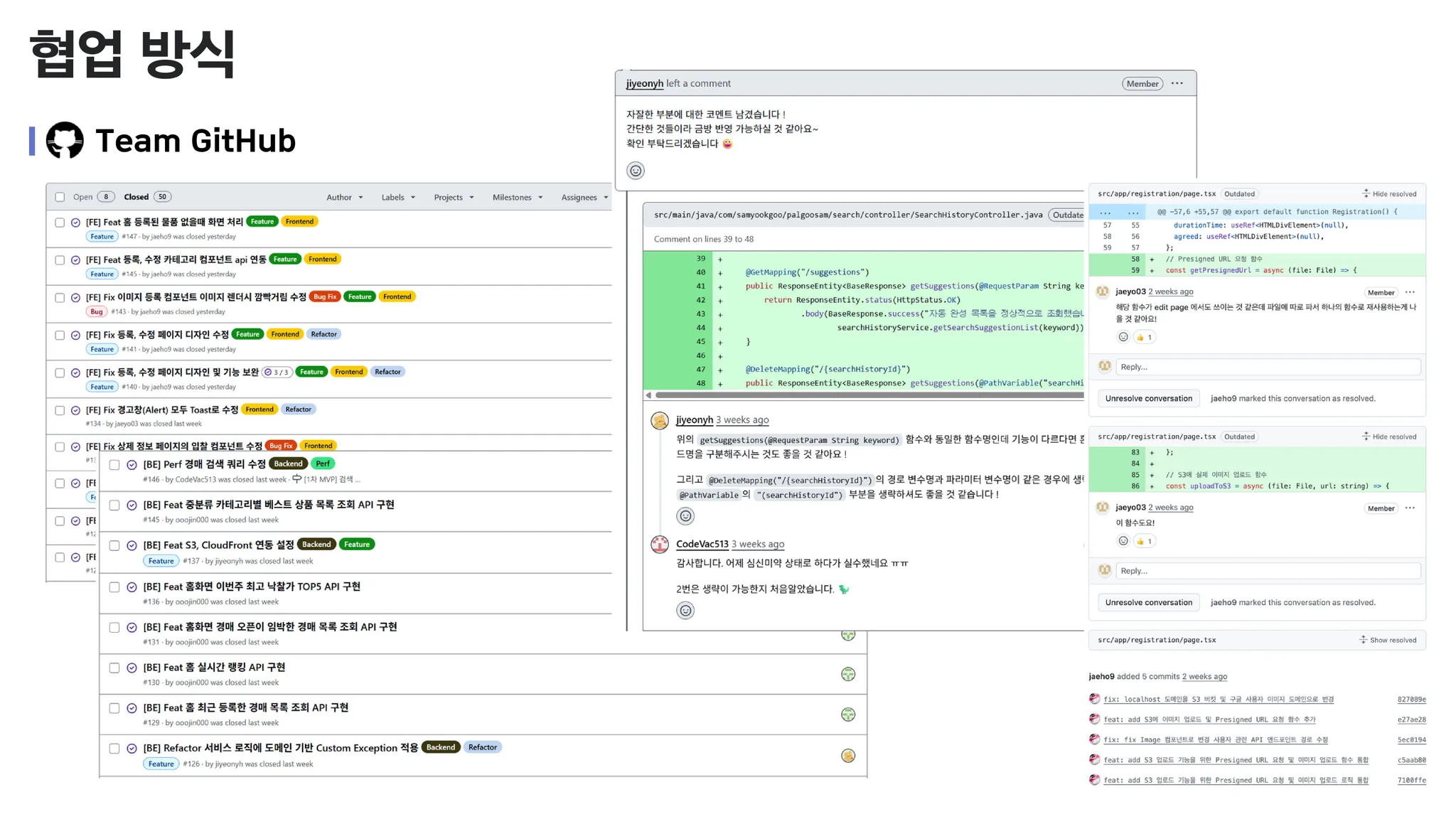The width and height of the screenshot is (1456, 819).
Task: Click dark Backend label on BE Perf issue
Action: [x=289, y=464]
